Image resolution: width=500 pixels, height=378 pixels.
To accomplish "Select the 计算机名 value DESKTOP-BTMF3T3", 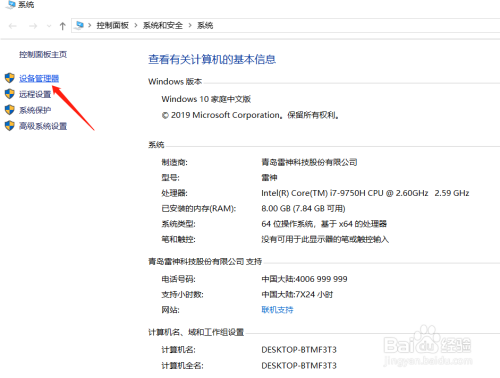I will pos(299,350).
